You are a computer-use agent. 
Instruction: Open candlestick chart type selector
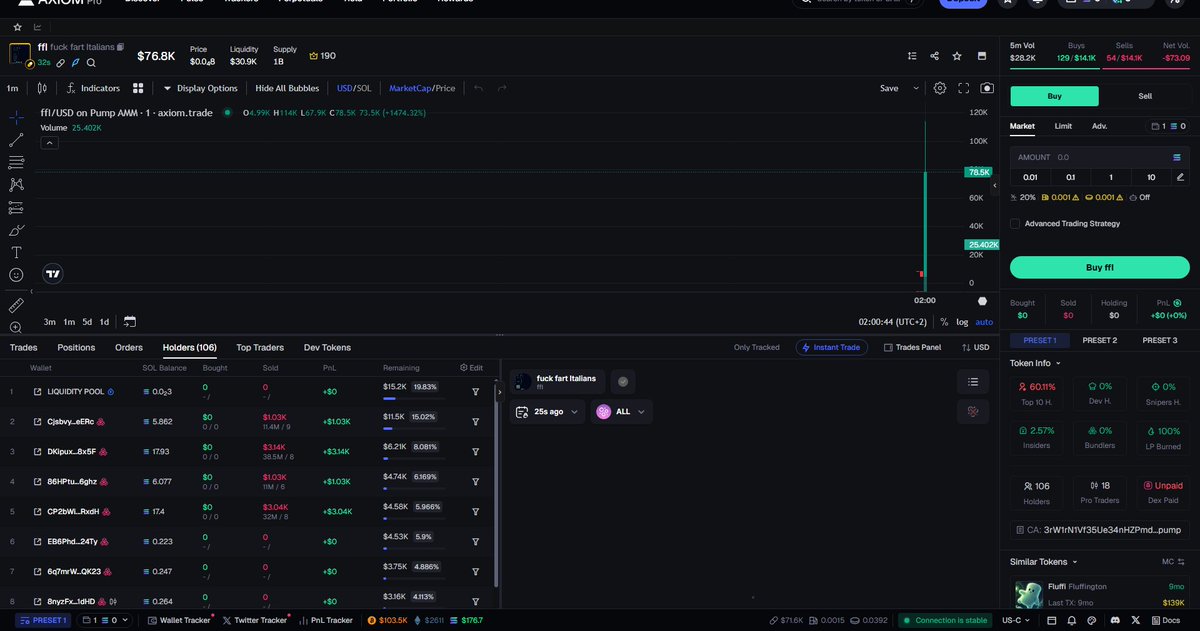[43, 88]
